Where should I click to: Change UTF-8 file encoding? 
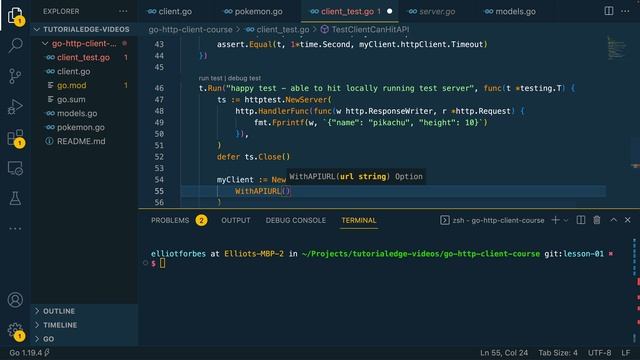599,353
